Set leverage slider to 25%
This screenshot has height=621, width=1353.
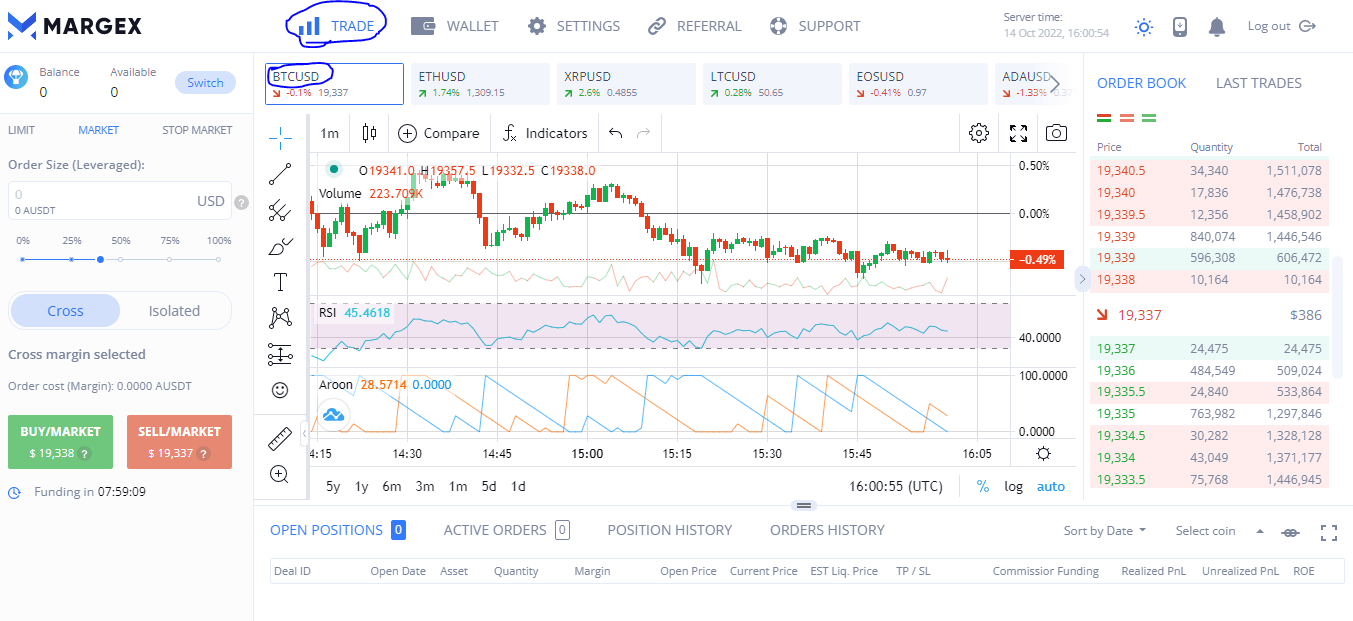click(x=71, y=260)
